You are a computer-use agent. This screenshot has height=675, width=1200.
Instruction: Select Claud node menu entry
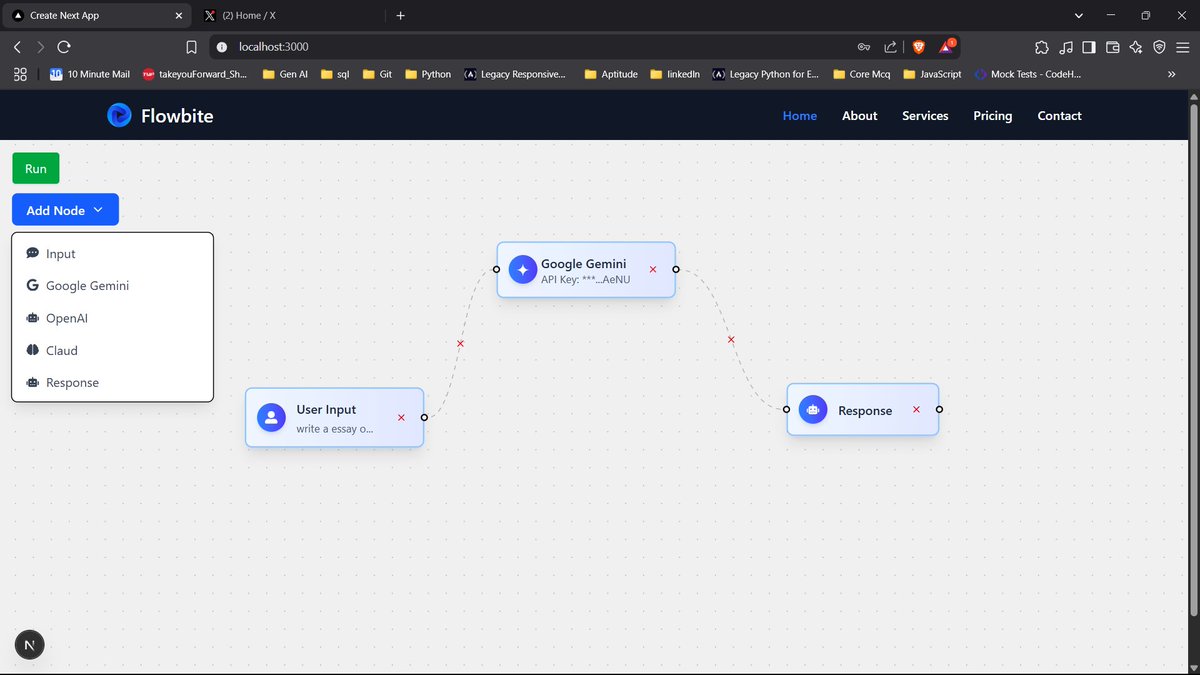pyautogui.click(x=112, y=350)
